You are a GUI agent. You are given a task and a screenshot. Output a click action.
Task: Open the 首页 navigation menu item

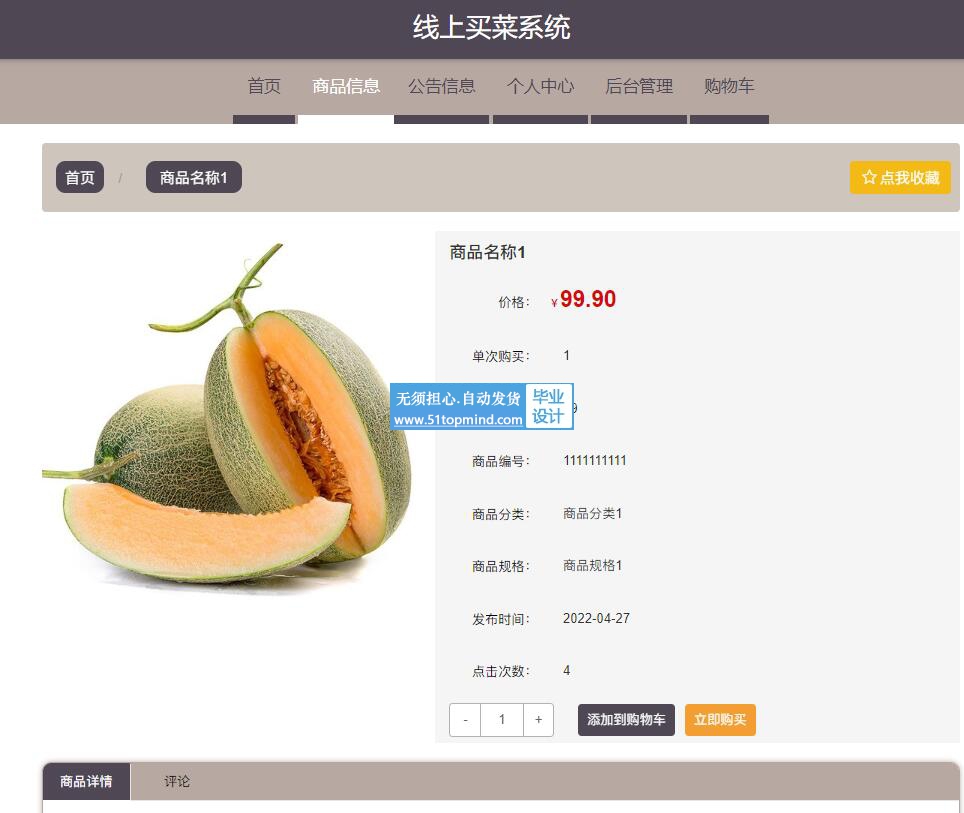[x=264, y=86]
